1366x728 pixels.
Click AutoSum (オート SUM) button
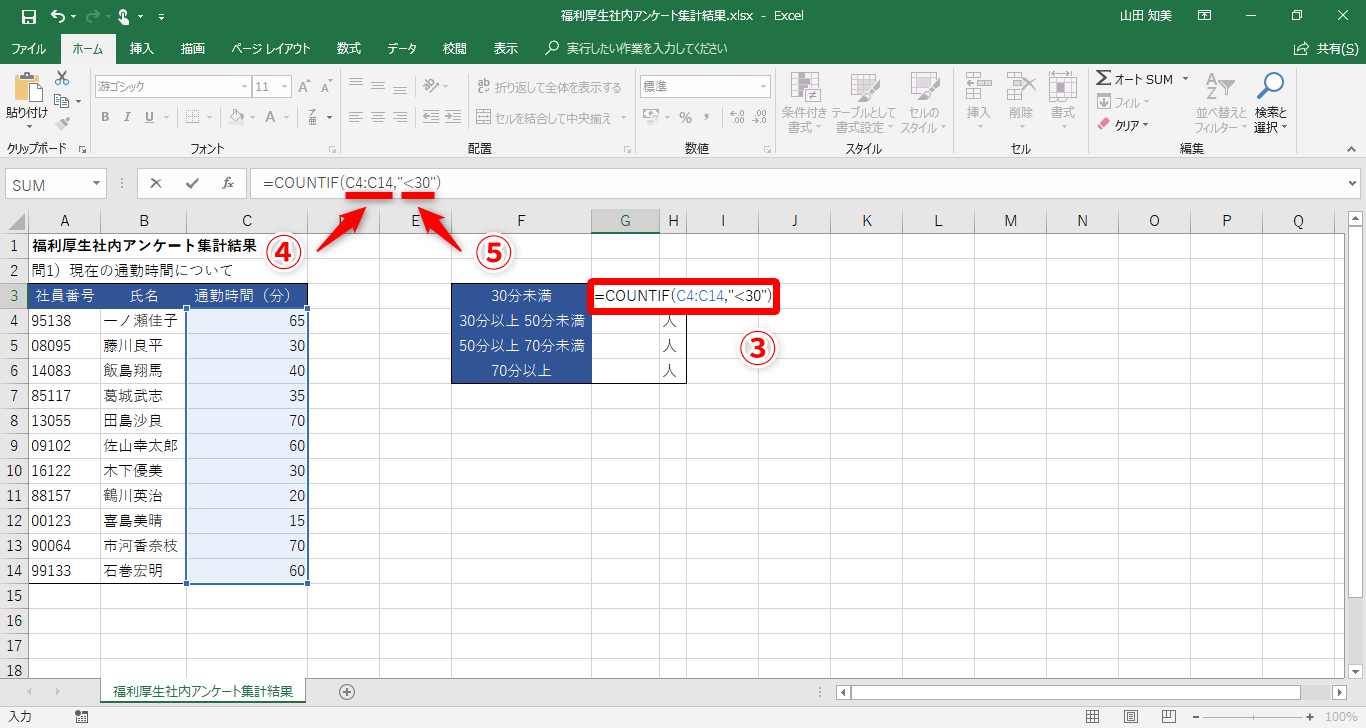1135,79
